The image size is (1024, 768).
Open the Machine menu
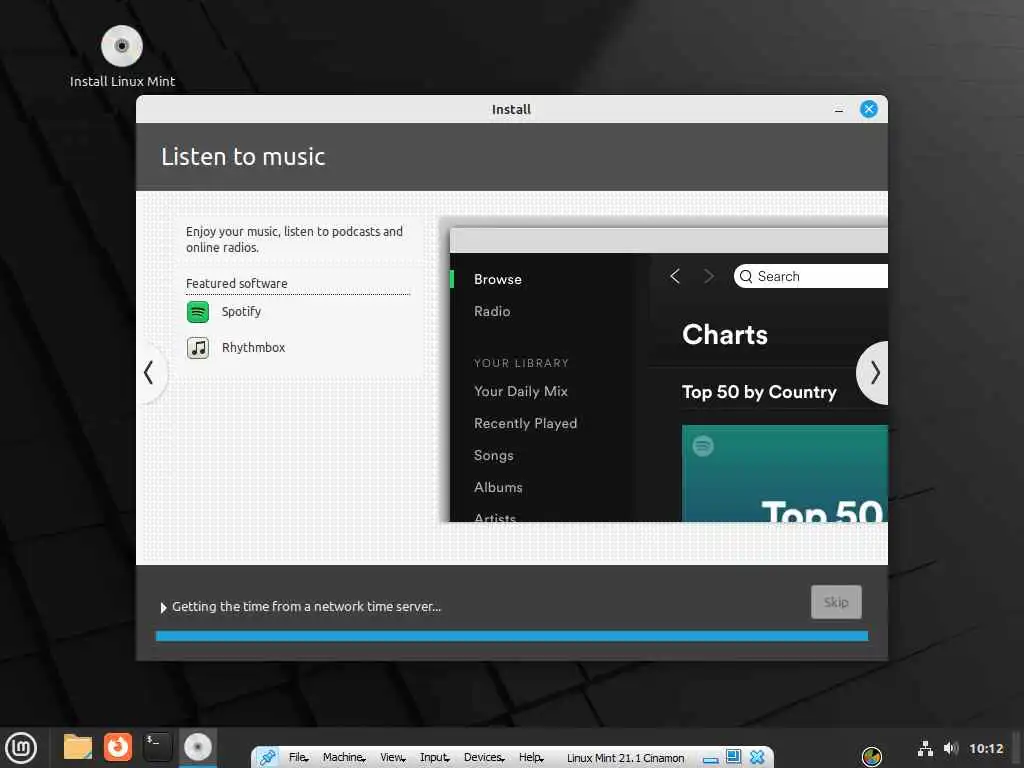[344, 758]
